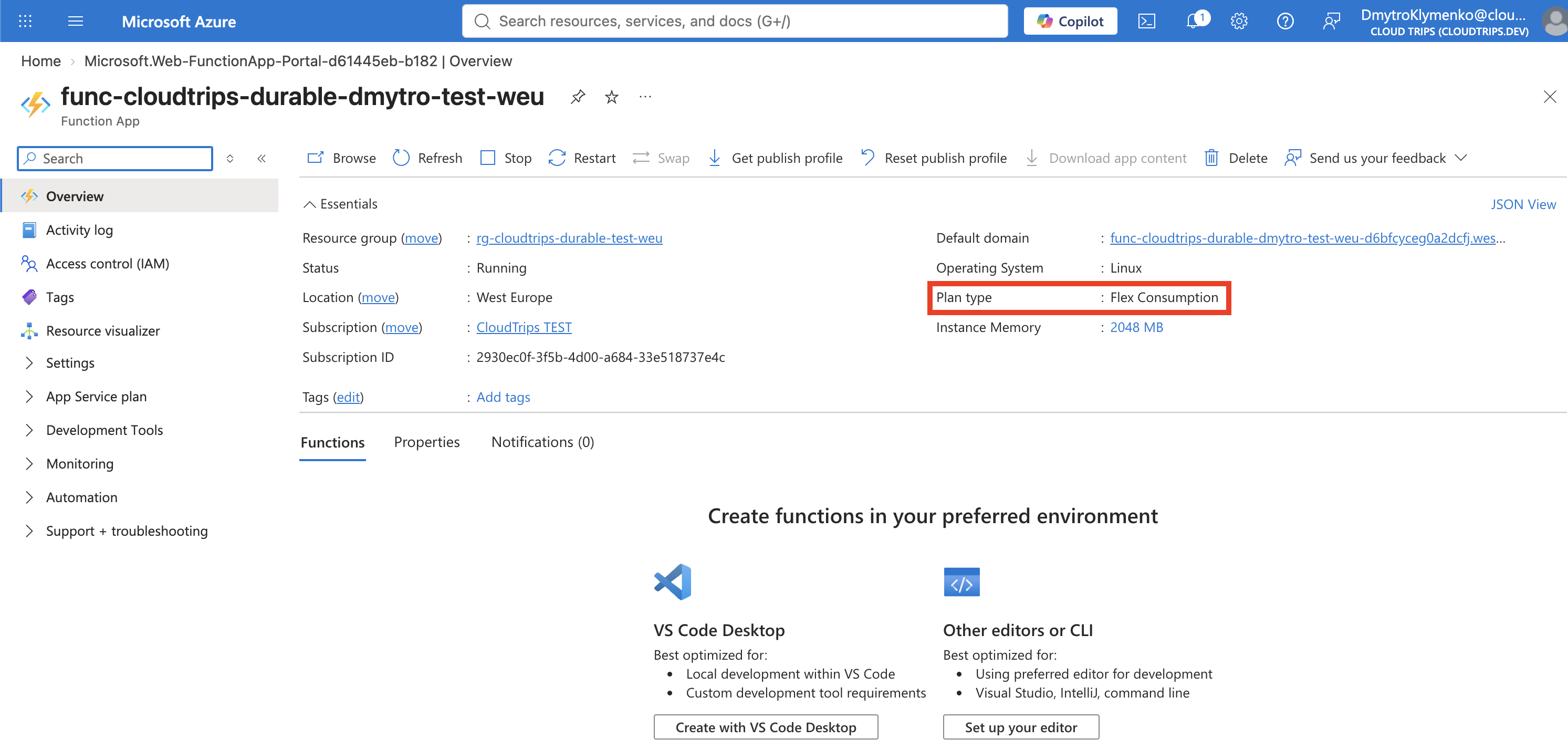Delete the function app
The image size is (1568, 749).
click(x=1236, y=158)
